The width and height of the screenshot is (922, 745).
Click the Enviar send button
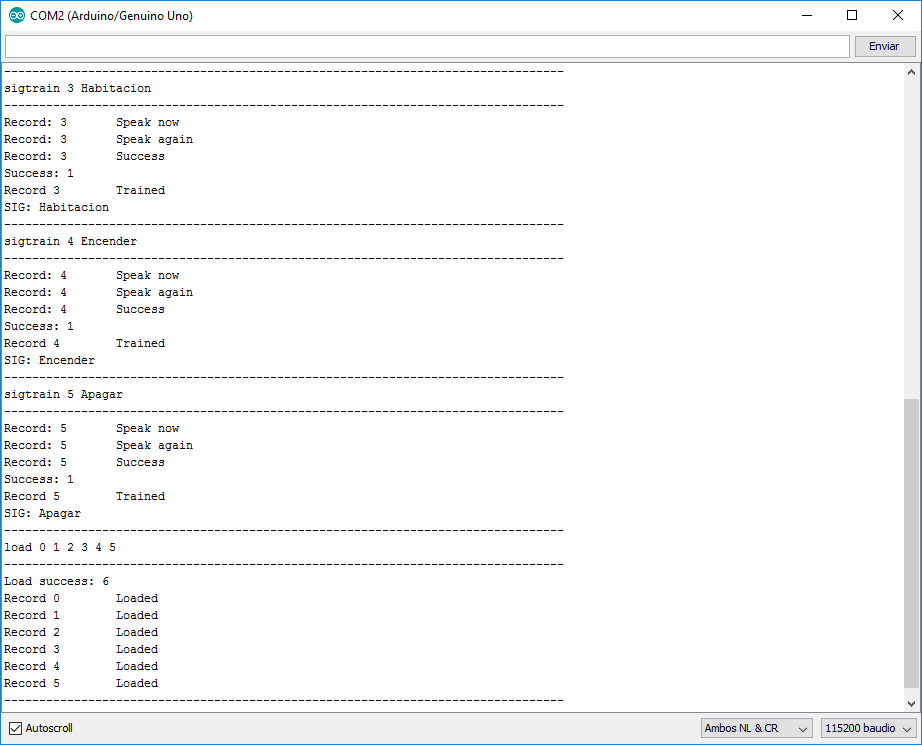tap(884, 46)
